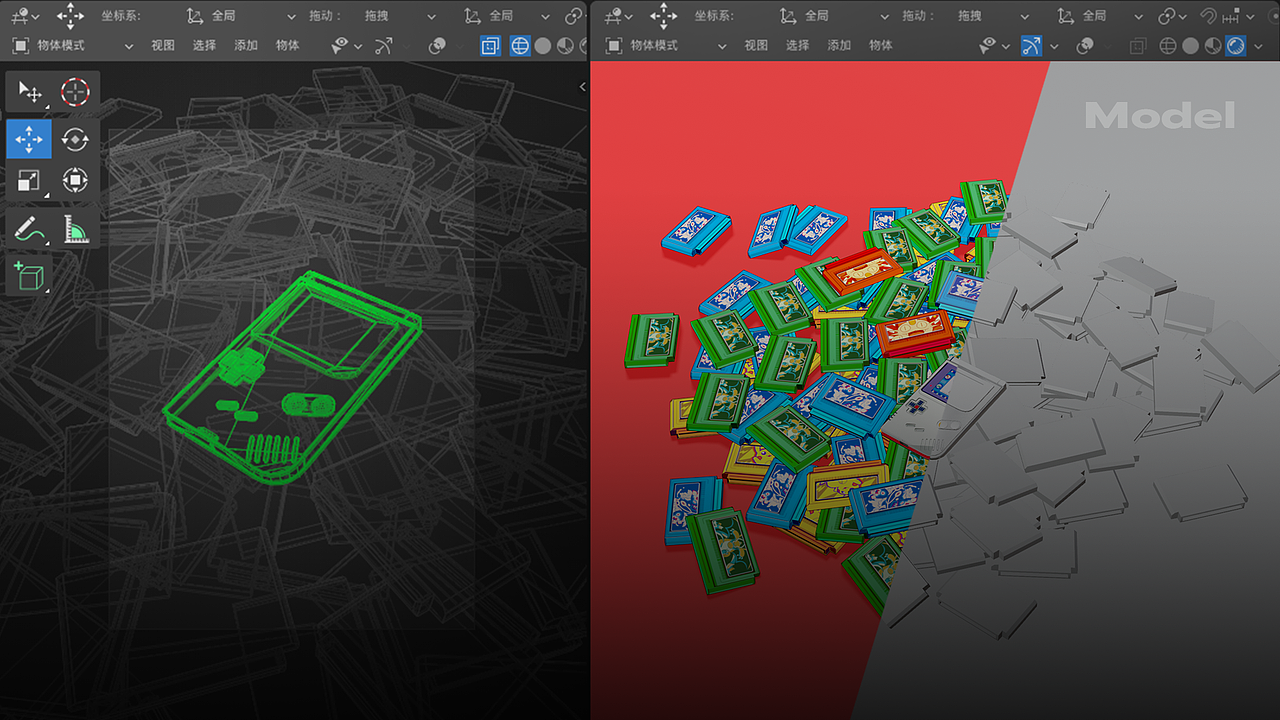Toggle X-ray in the left viewport
This screenshot has height=720, width=1280.
point(490,46)
